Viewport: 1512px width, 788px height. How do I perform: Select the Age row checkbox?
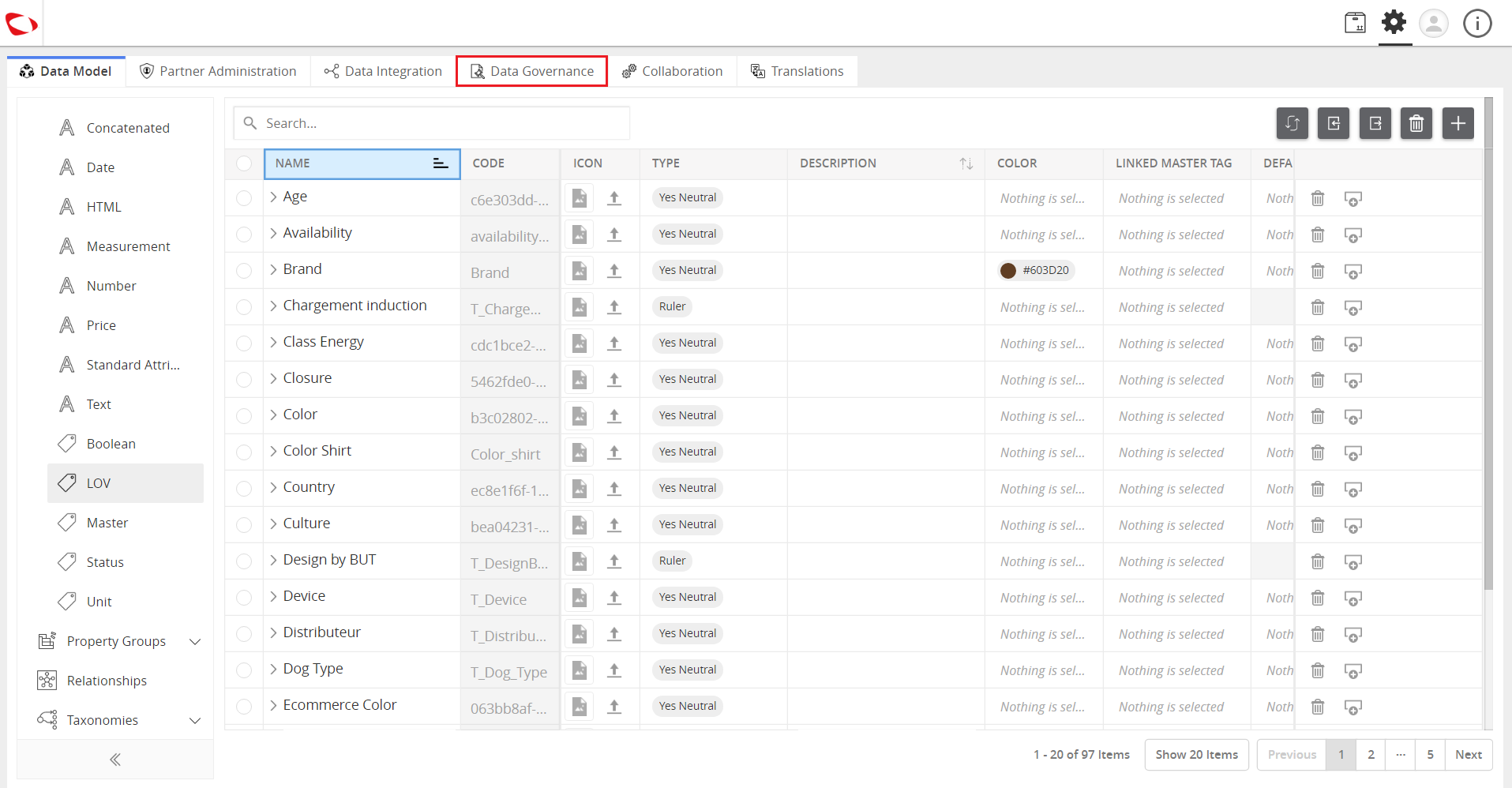coord(244,198)
